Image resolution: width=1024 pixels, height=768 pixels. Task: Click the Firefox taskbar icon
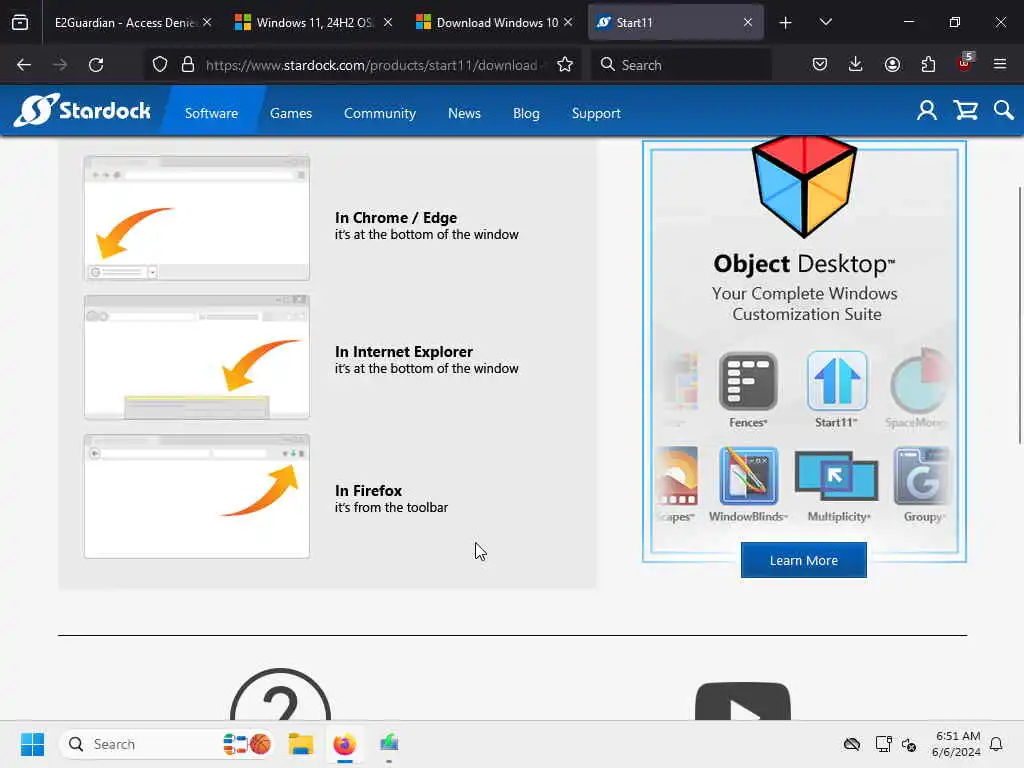(x=345, y=744)
